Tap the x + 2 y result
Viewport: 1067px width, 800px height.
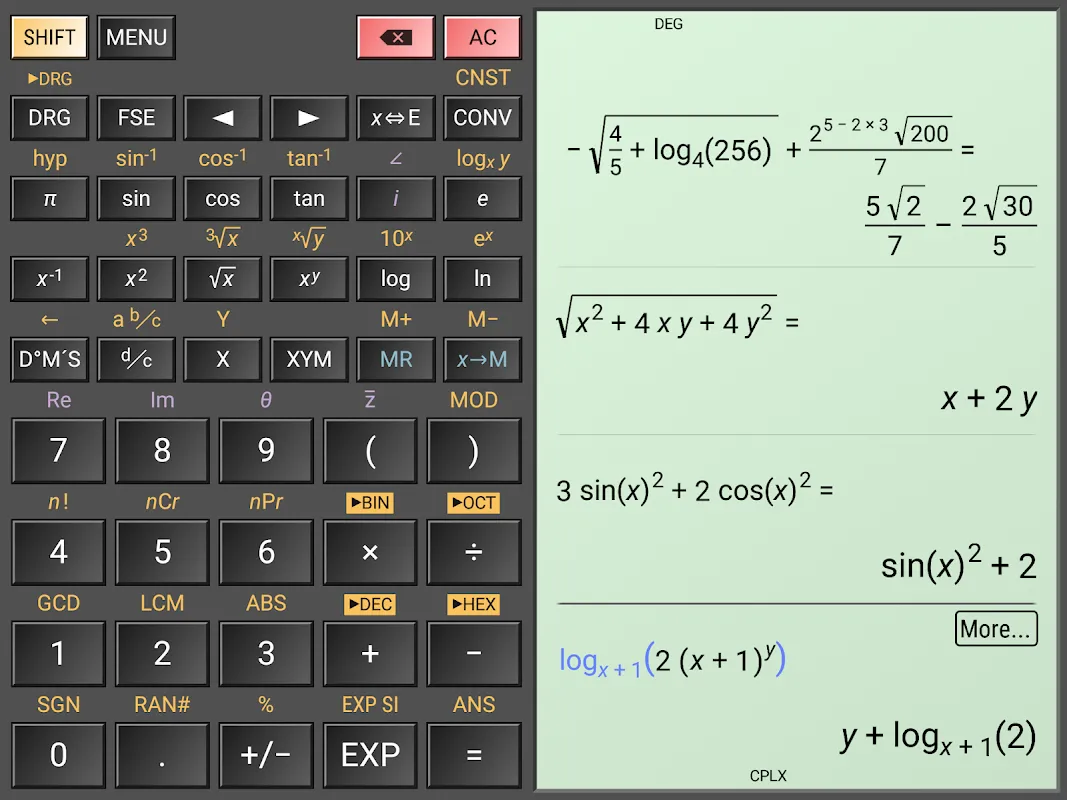(988, 399)
